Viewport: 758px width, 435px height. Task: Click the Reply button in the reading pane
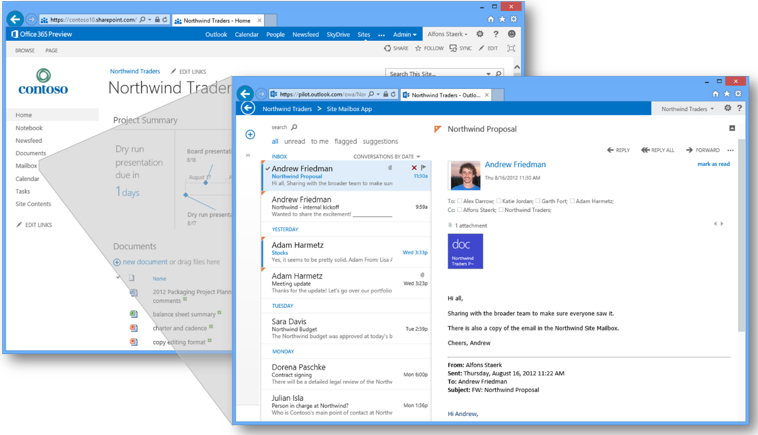click(x=618, y=150)
